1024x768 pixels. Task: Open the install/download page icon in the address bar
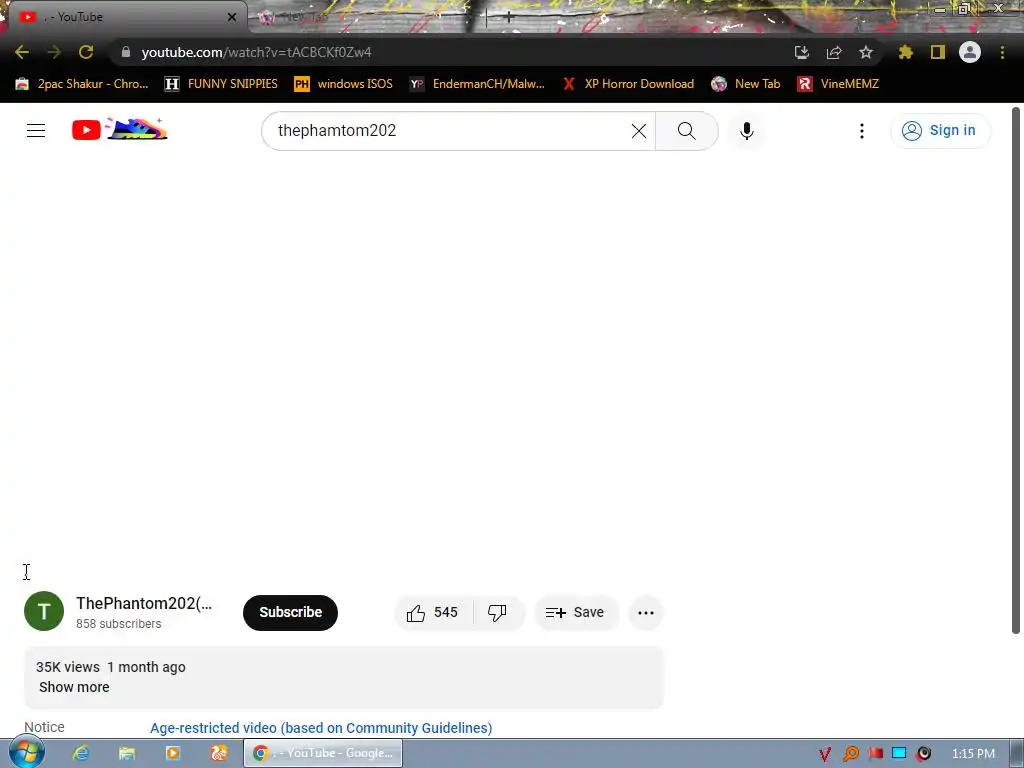pyautogui.click(x=802, y=52)
